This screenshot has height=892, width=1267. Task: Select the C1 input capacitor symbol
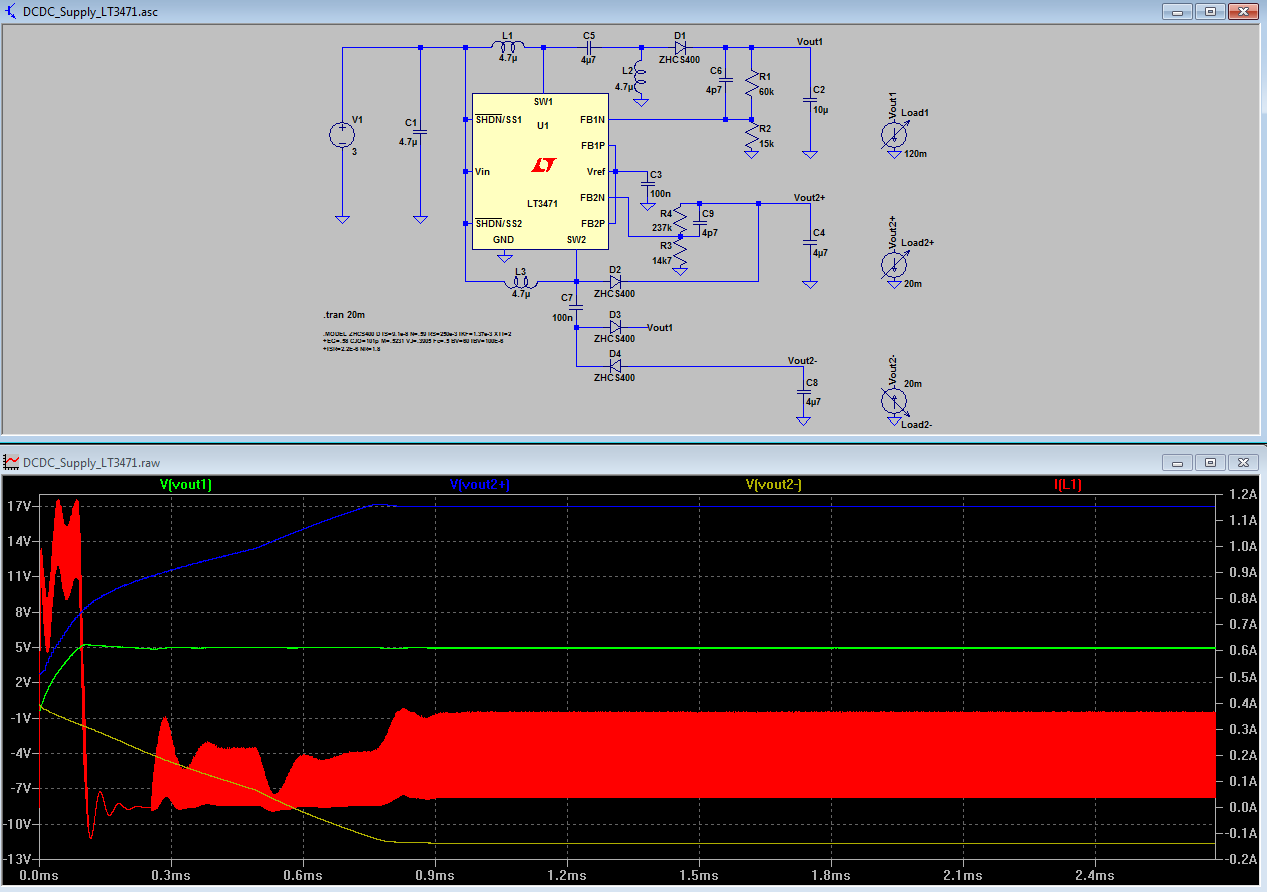point(420,132)
